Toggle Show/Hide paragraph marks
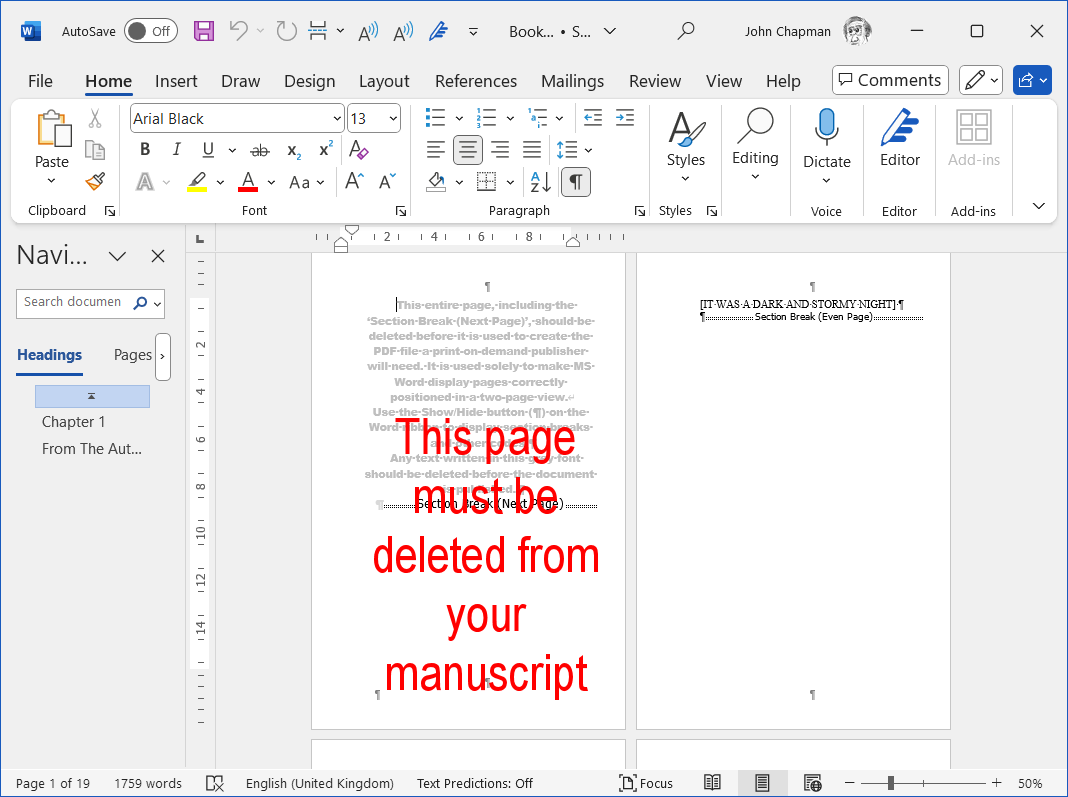The height and width of the screenshot is (797, 1068). point(576,182)
